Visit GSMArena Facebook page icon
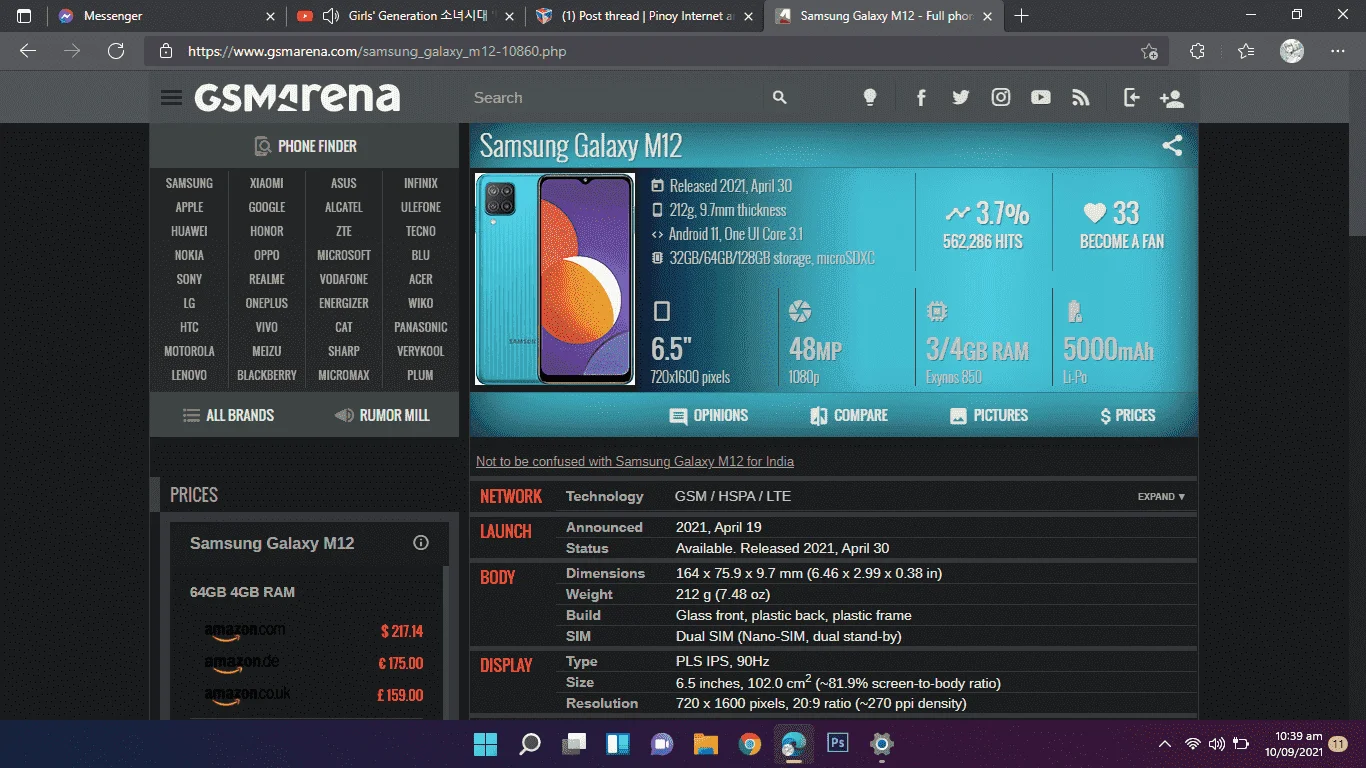 [x=921, y=98]
